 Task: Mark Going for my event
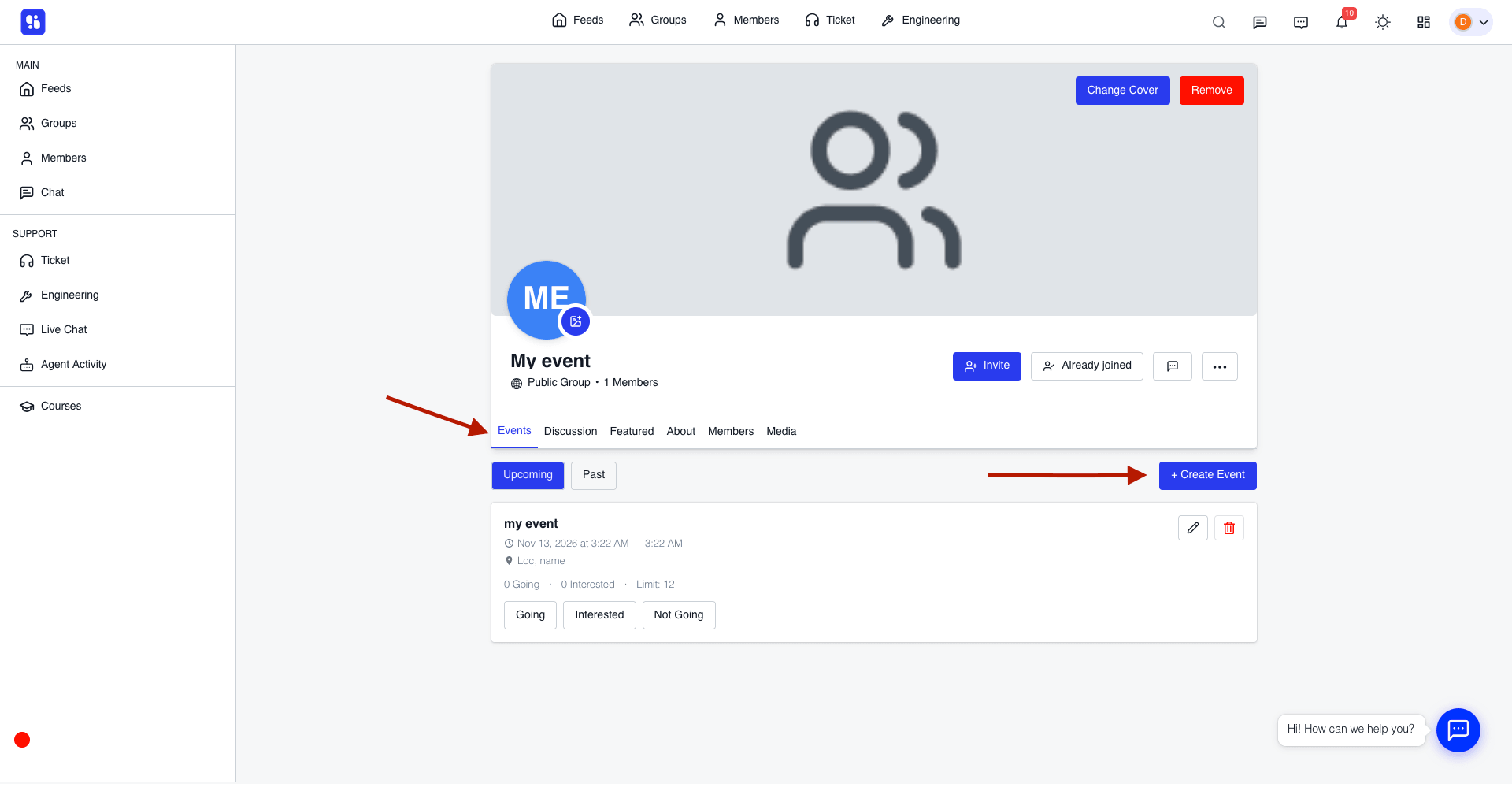tap(530, 615)
